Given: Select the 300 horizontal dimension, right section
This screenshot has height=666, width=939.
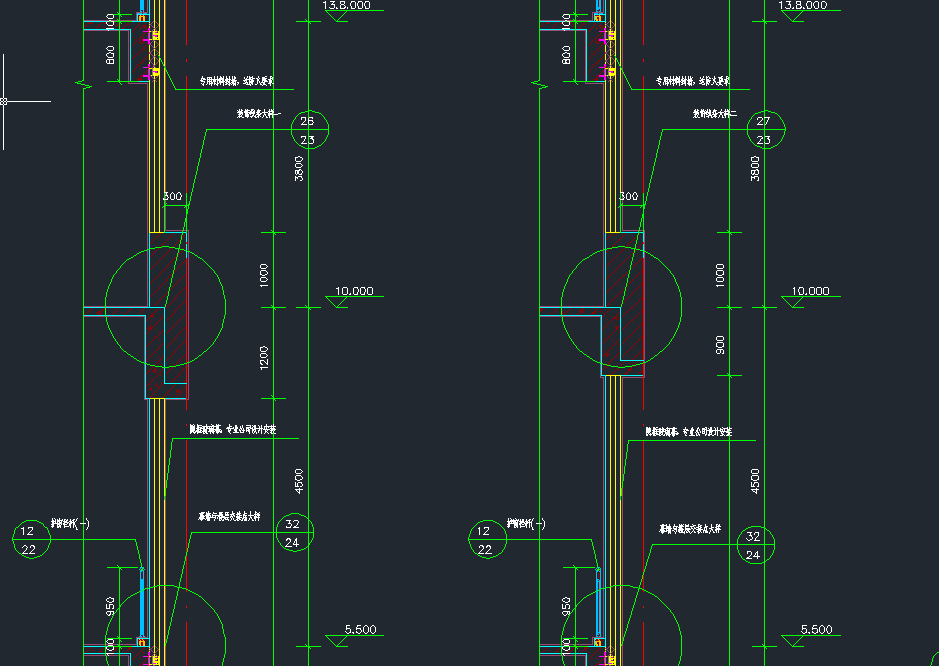Looking at the screenshot, I should (x=629, y=196).
